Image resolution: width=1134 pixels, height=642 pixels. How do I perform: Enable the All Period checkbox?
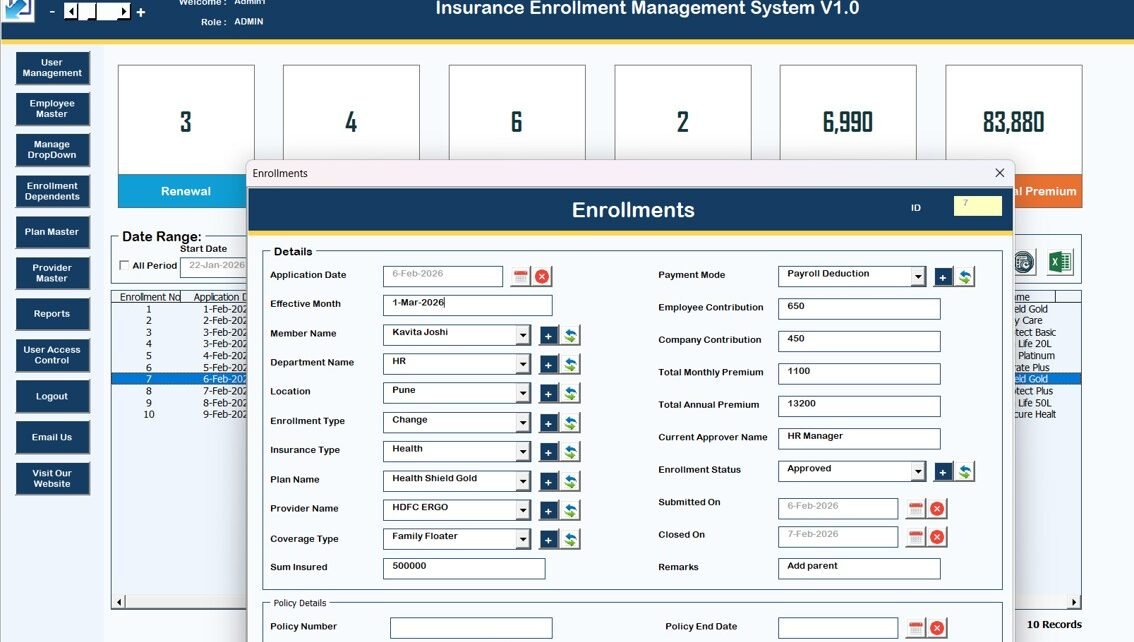click(x=124, y=266)
